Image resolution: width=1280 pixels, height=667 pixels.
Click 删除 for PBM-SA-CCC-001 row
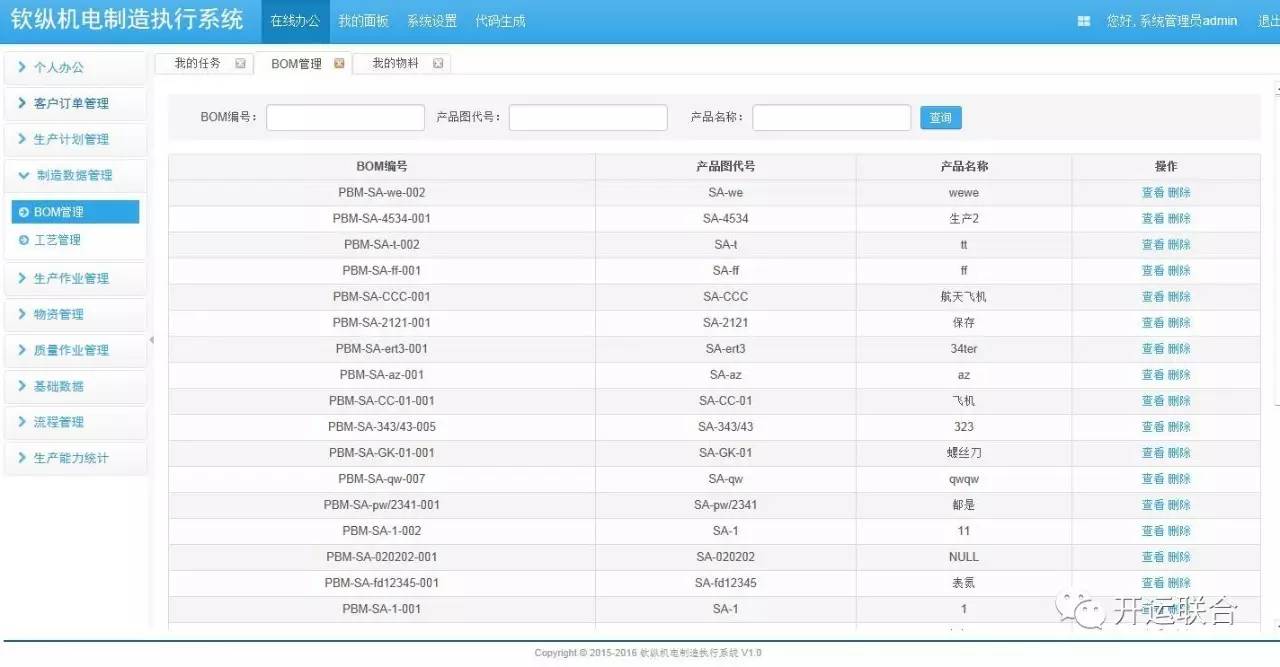tap(1179, 297)
